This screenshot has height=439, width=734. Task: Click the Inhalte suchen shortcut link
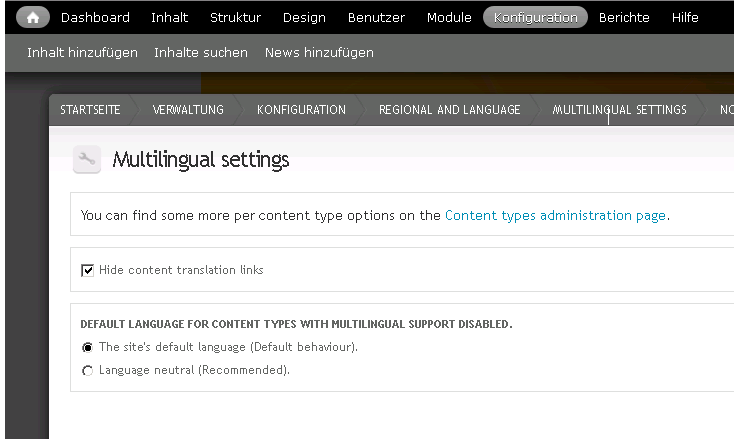tap(201, 52)
